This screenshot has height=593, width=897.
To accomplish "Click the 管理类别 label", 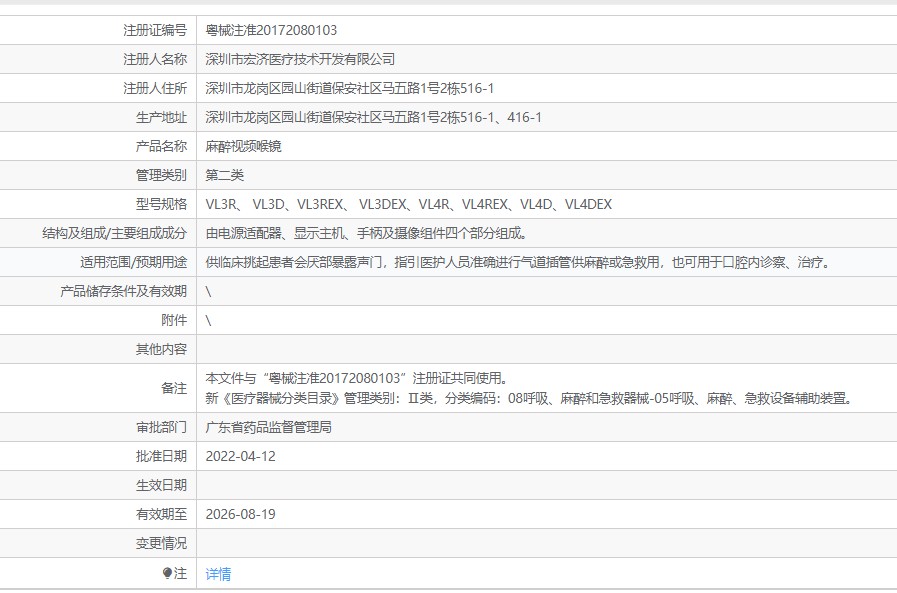I will click(161, 175).
